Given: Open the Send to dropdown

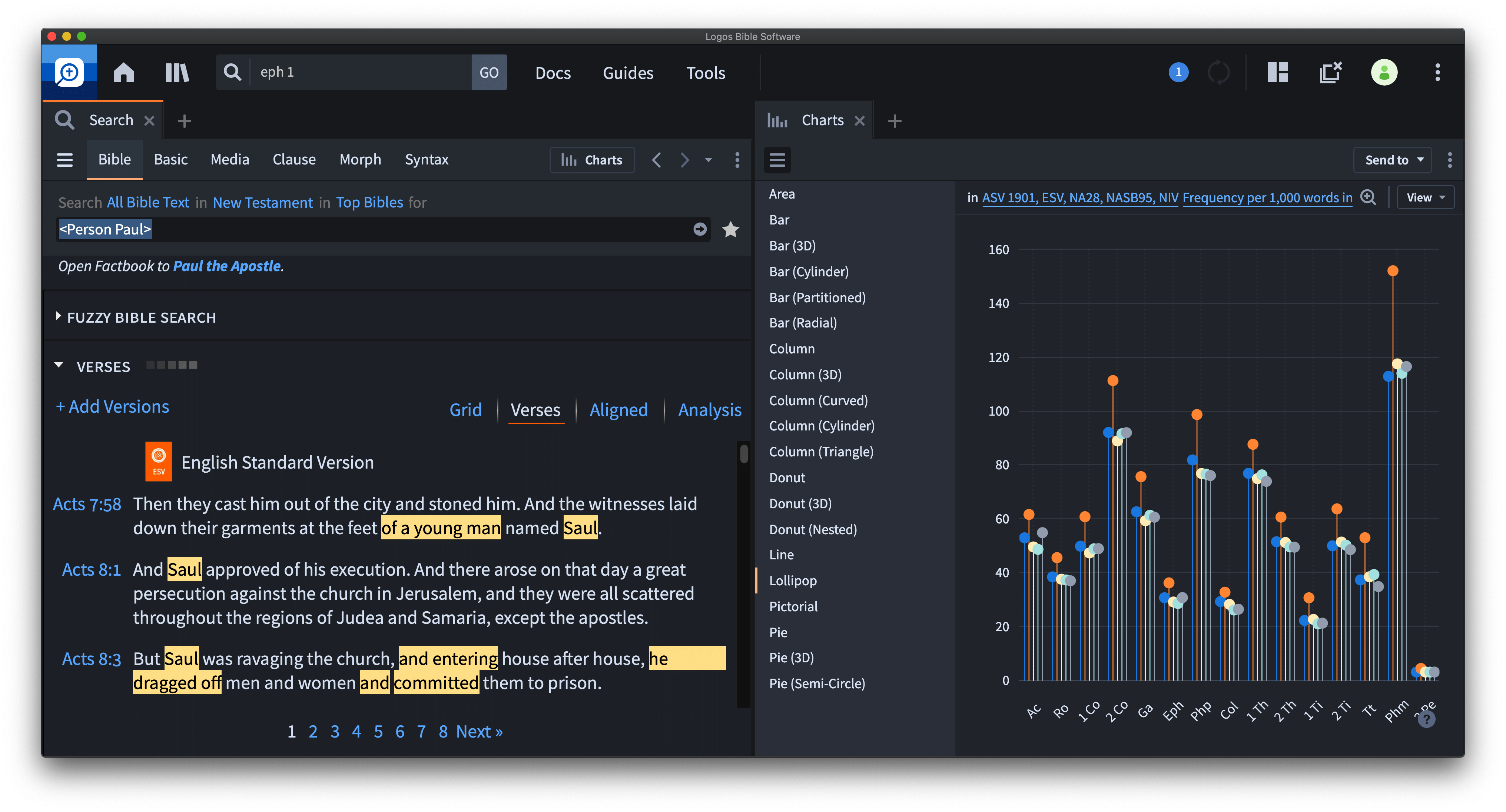Looking at the screenshot, I should tap(1392, 160).
